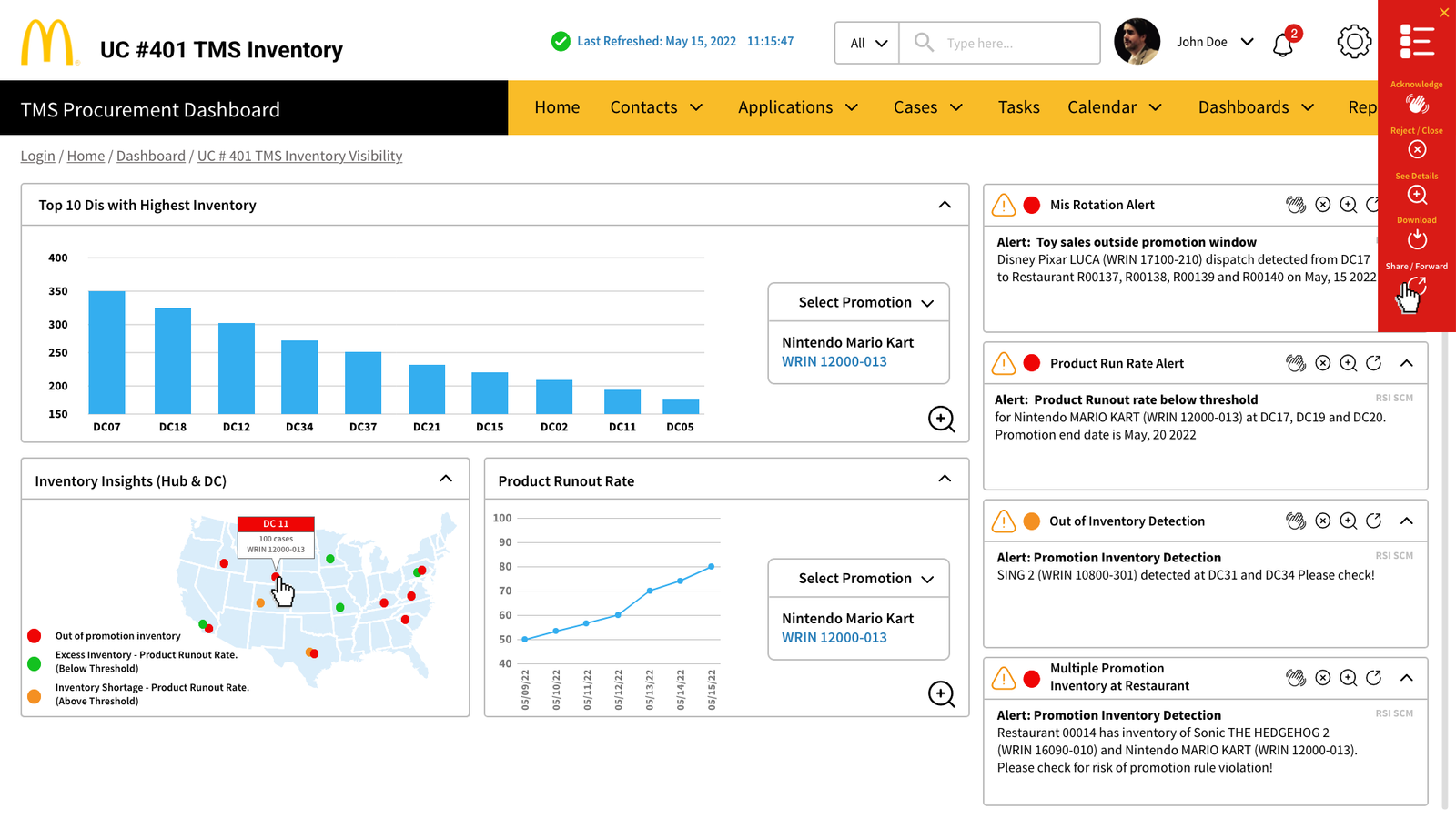Acknowledge the Out of Inventory Detection alert

(x=1296, y=521)
